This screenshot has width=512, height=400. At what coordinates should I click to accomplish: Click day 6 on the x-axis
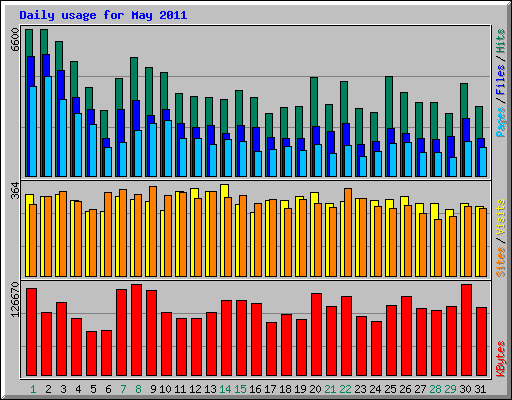pyautogui.click(x=108, y=389)
